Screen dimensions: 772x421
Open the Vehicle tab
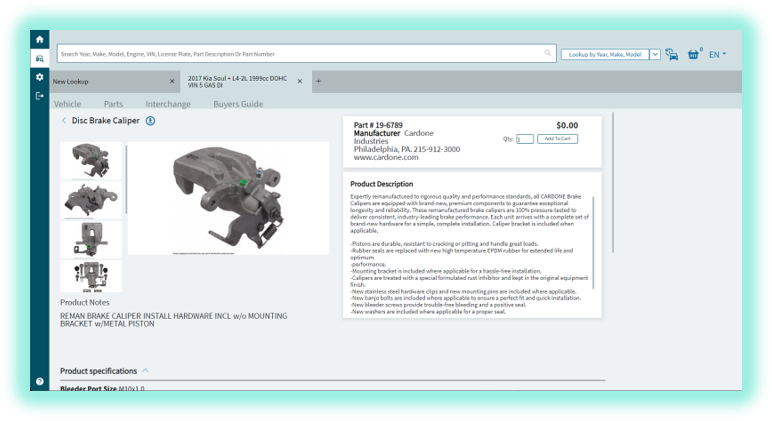(67, 104)
